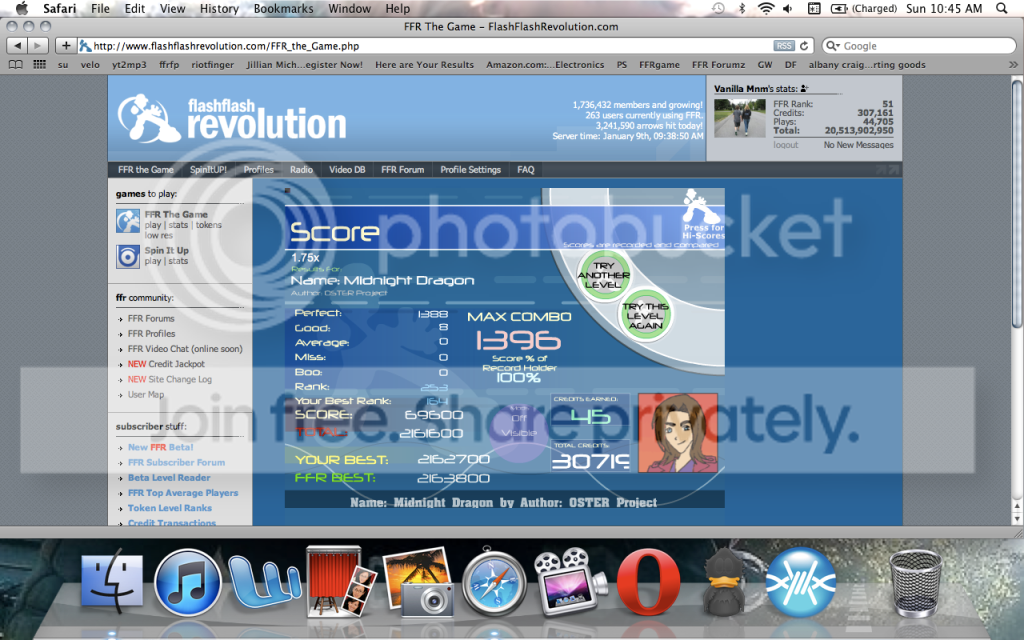
Task: Click the RSS button in address bar
Action: (x=785, y=46)
